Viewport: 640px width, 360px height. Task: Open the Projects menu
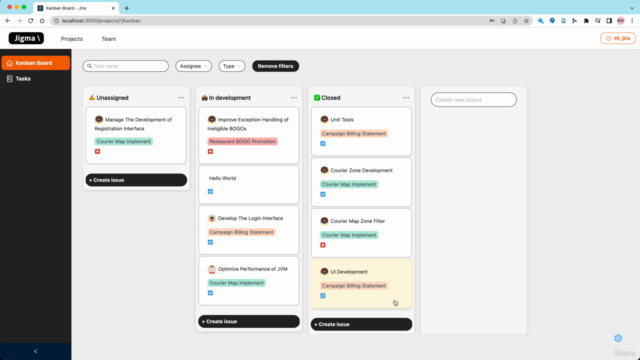72,39
